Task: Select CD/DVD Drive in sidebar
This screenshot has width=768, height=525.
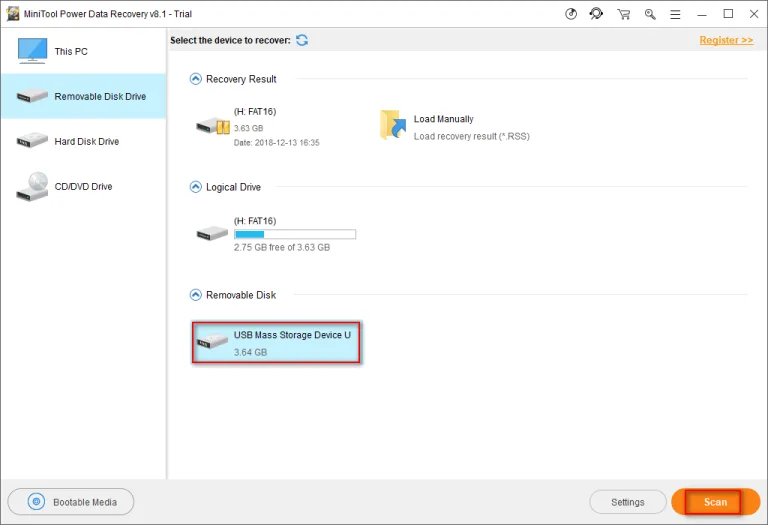Action: (84, 187)
